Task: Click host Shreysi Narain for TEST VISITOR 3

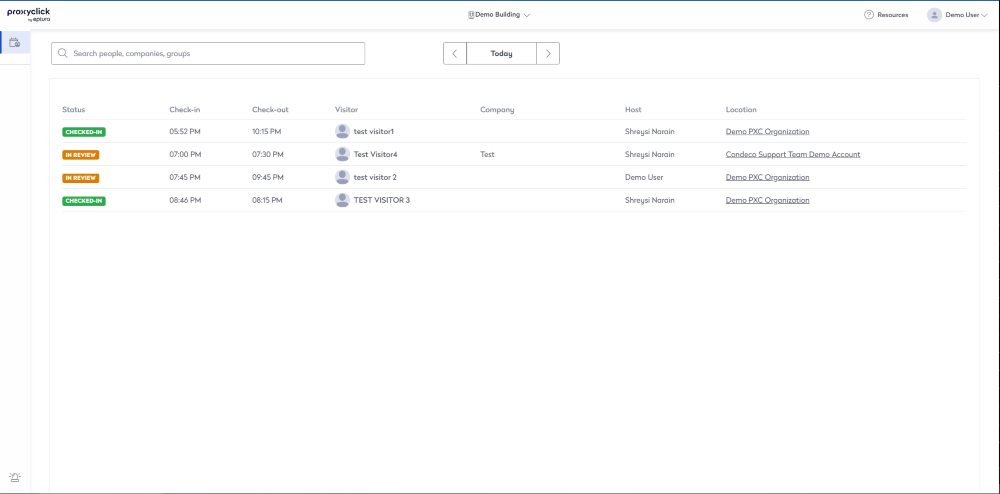Action: click(650, 200)
